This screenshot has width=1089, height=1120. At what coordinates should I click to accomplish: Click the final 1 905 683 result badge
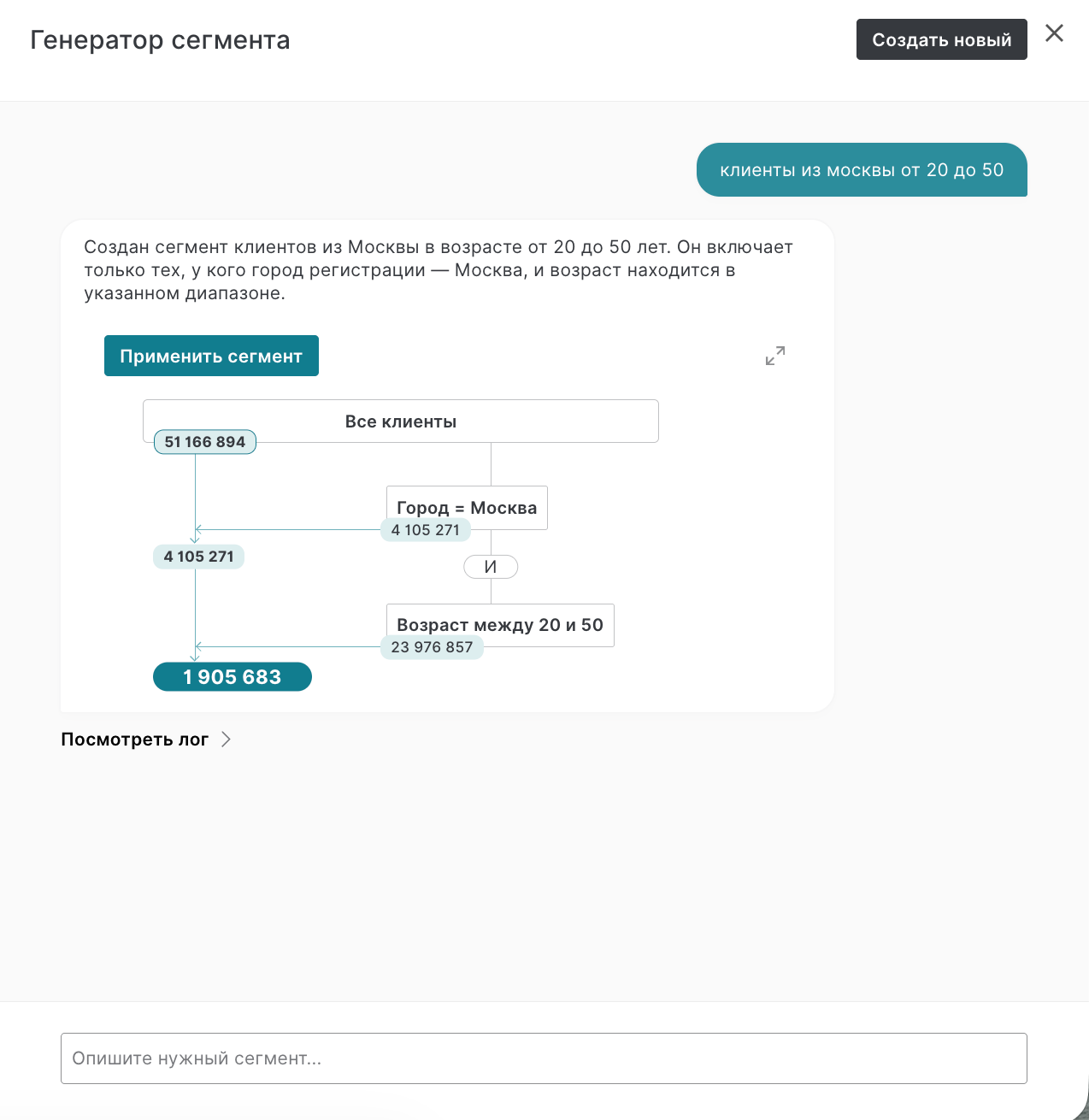click(233, 677)
